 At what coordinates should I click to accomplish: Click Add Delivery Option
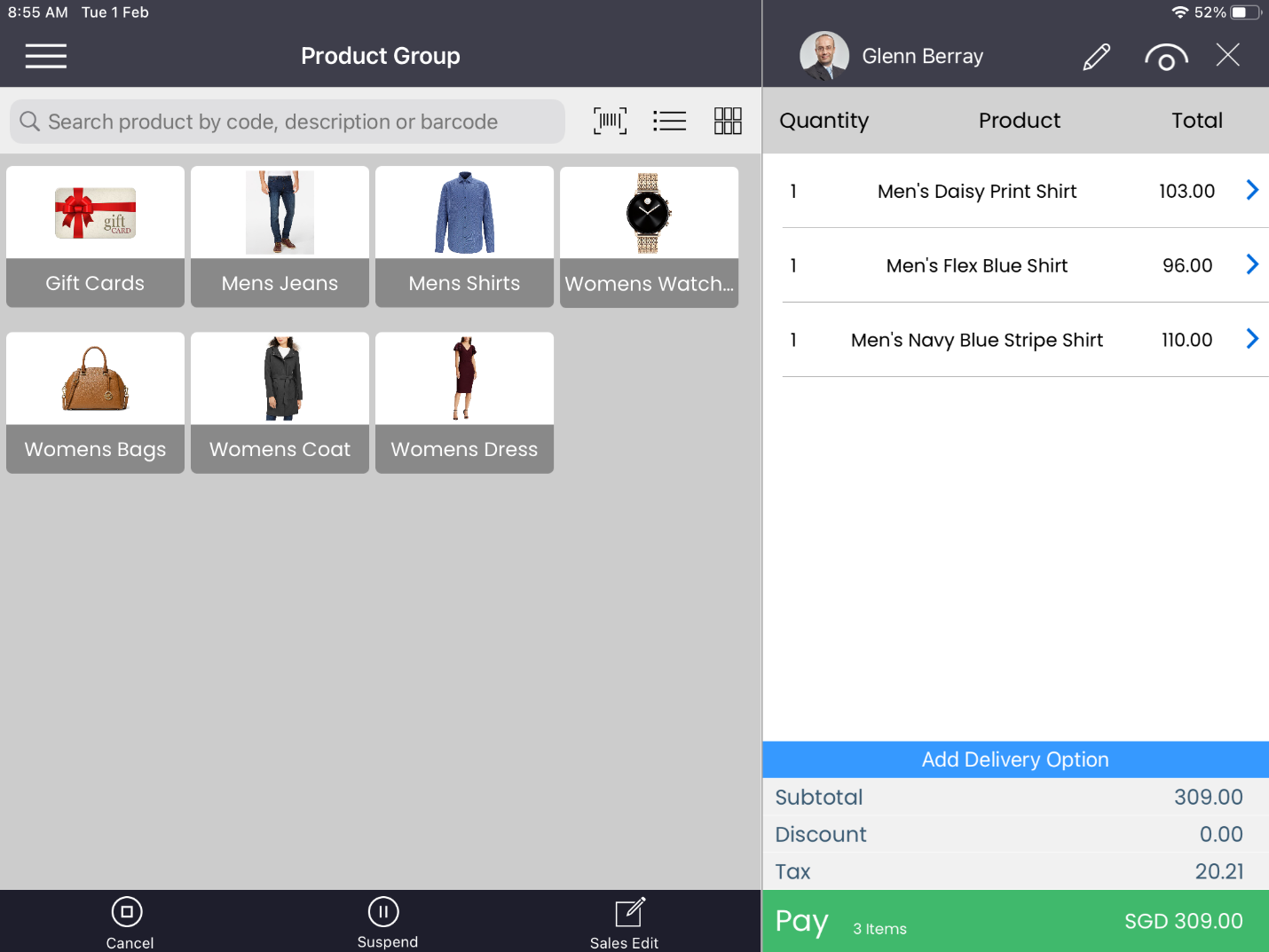(x=1014, y=759)
